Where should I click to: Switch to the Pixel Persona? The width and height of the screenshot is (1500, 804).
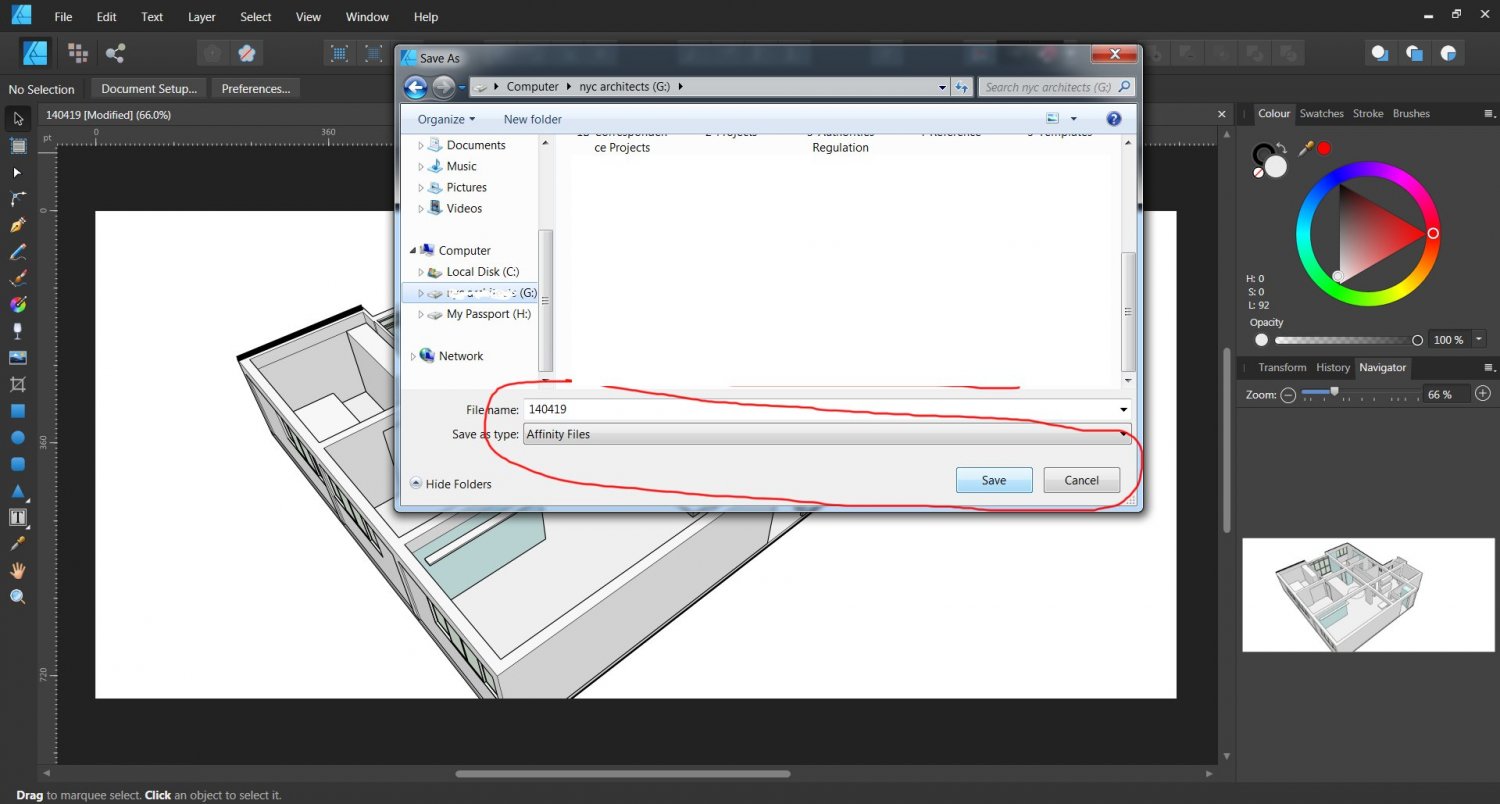(x=77, y=52)
